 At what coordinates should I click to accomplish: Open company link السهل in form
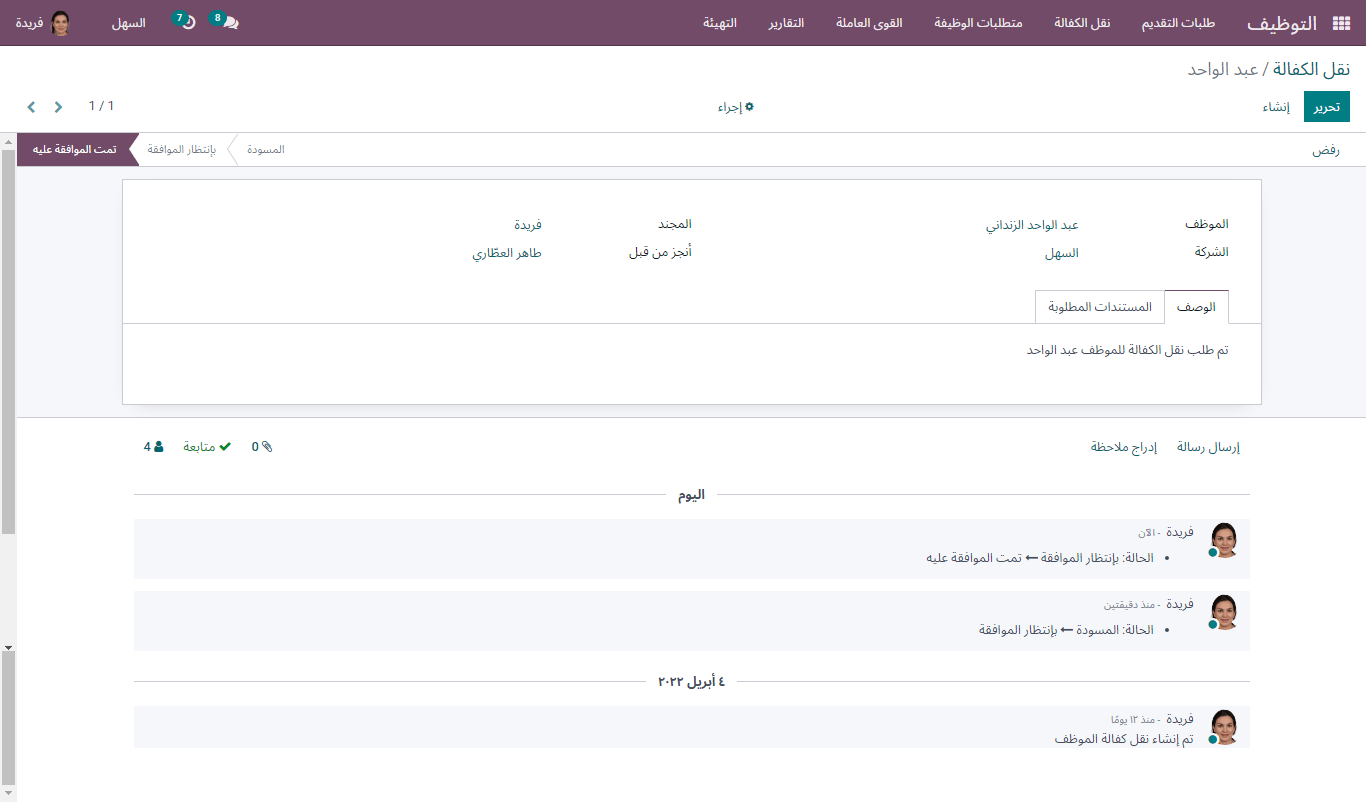point(1061,253)
